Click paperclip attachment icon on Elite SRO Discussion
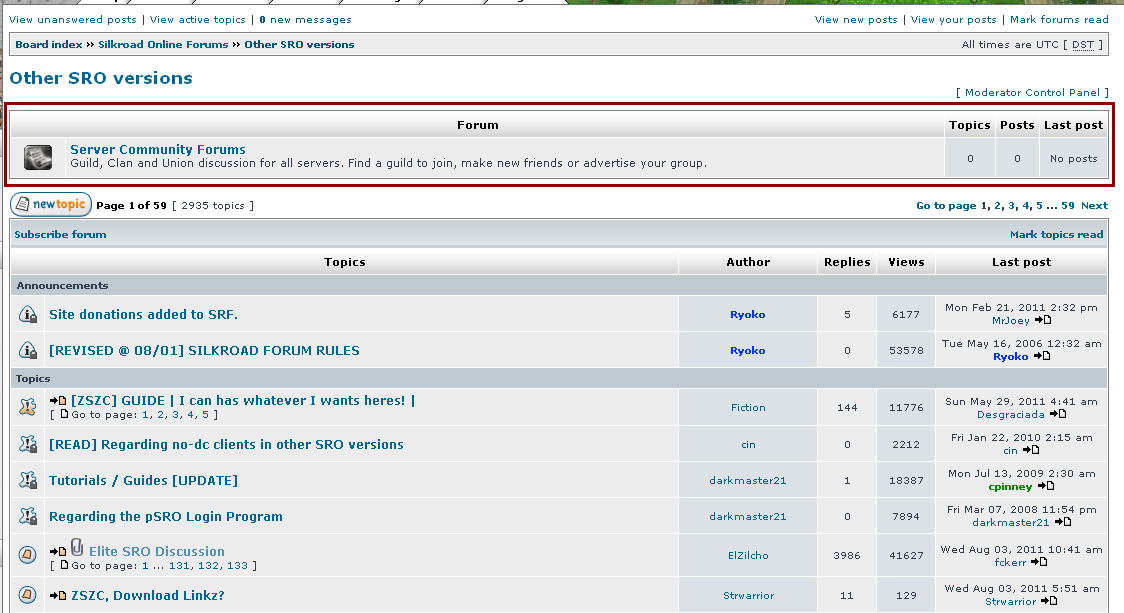The width and height of the screenshot is (1124, 613). (77, 548)
